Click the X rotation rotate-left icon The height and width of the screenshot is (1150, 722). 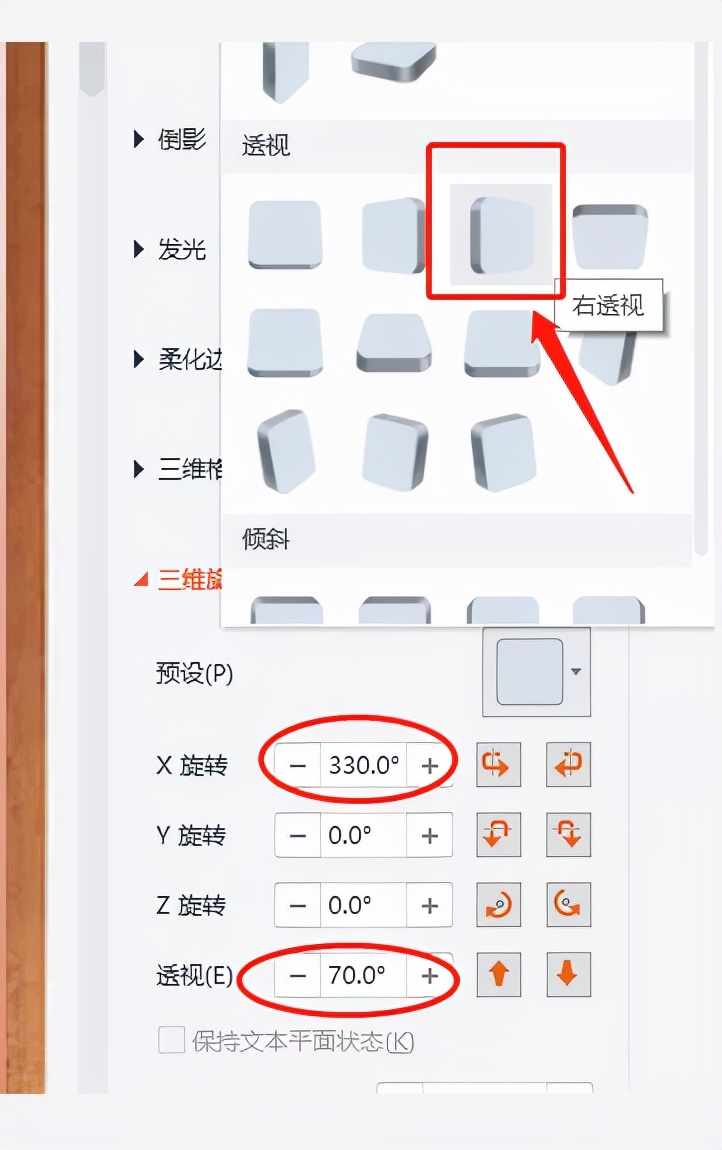coord(498,764)
